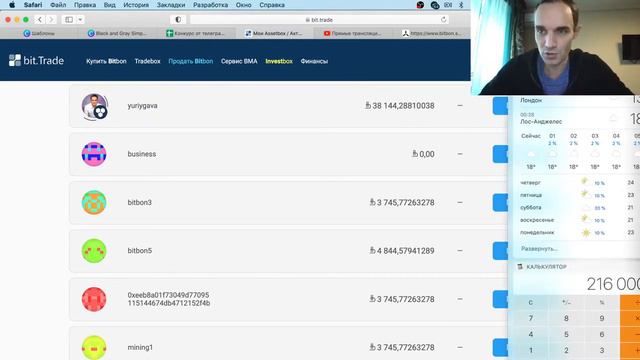The height and width of the screenshot is (360, 640).
Task: Click the yuriygava profile avatar
Action: coord(94,106)
